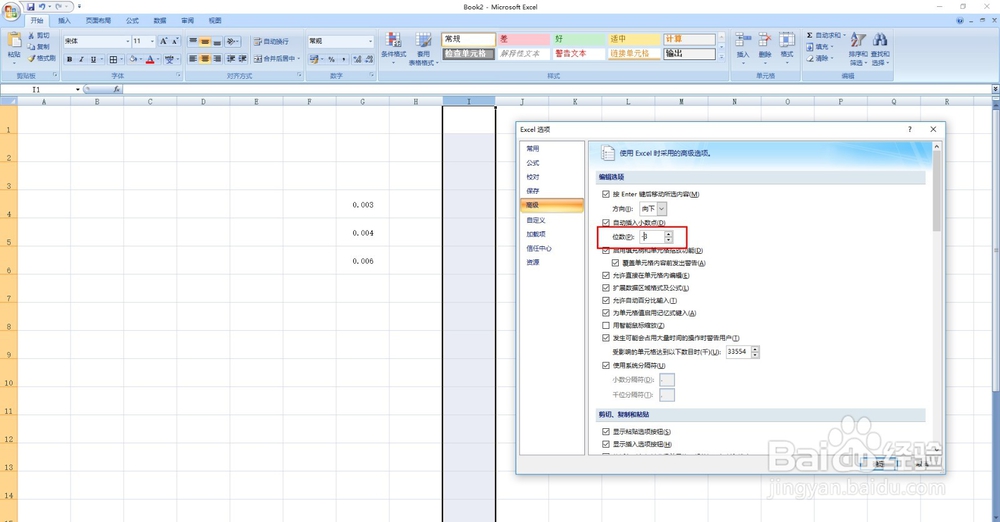This screenshot has width=1000, height=522.
Task: Toggle 允许自动百分比输入 checkbox
Action: pyautogui.click(x=606, y=301)
